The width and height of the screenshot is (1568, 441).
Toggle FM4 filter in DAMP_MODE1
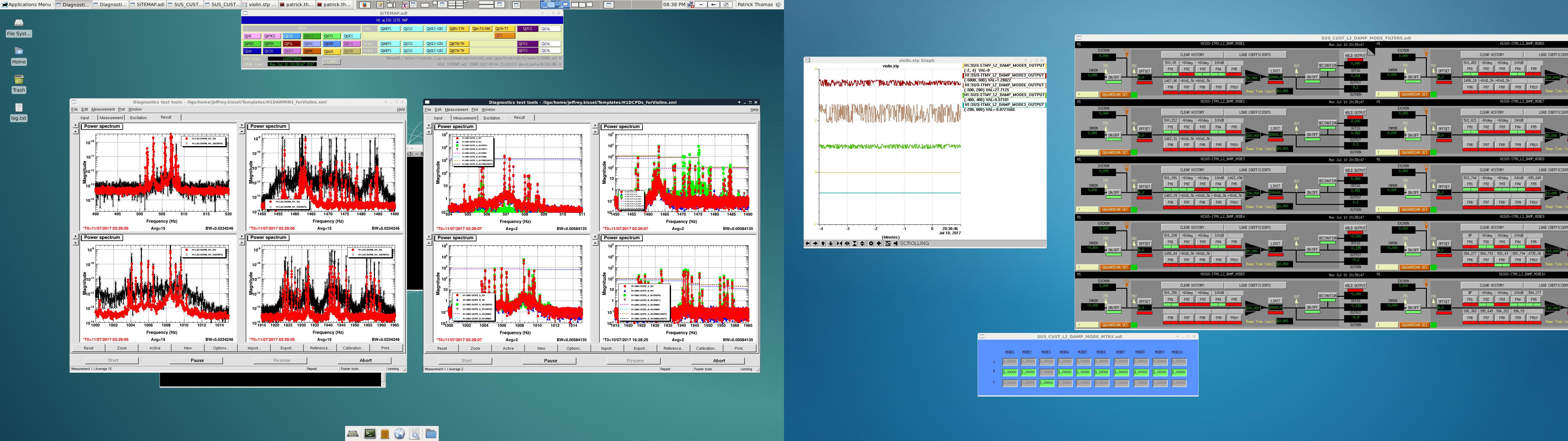pos(1219,70)
